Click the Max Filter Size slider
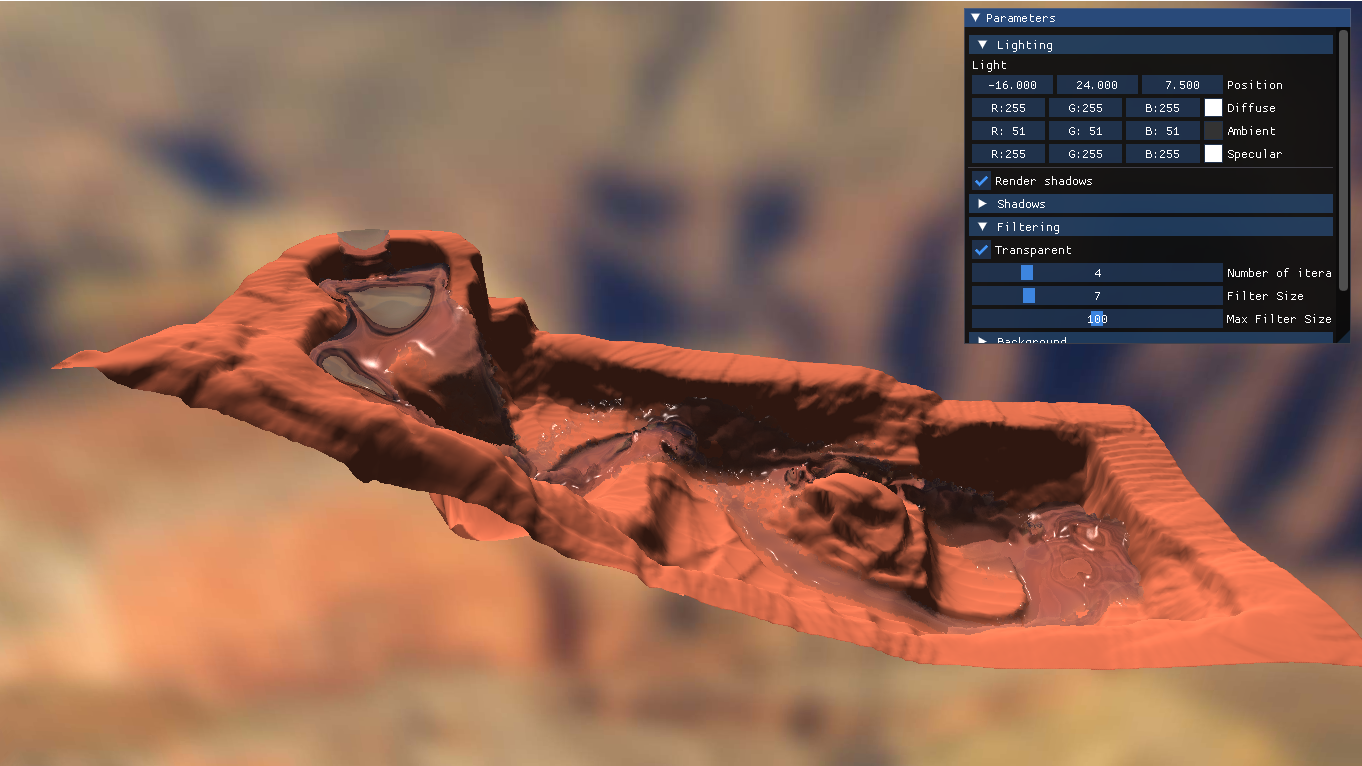The width and height of the screenshot is (1362, 766). [1097, 319]
